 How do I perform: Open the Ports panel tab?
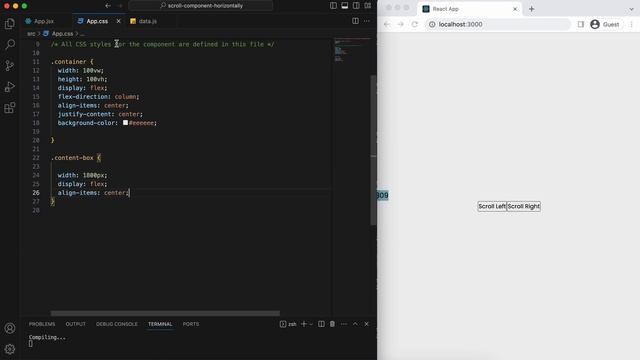[x=191, y=324]
